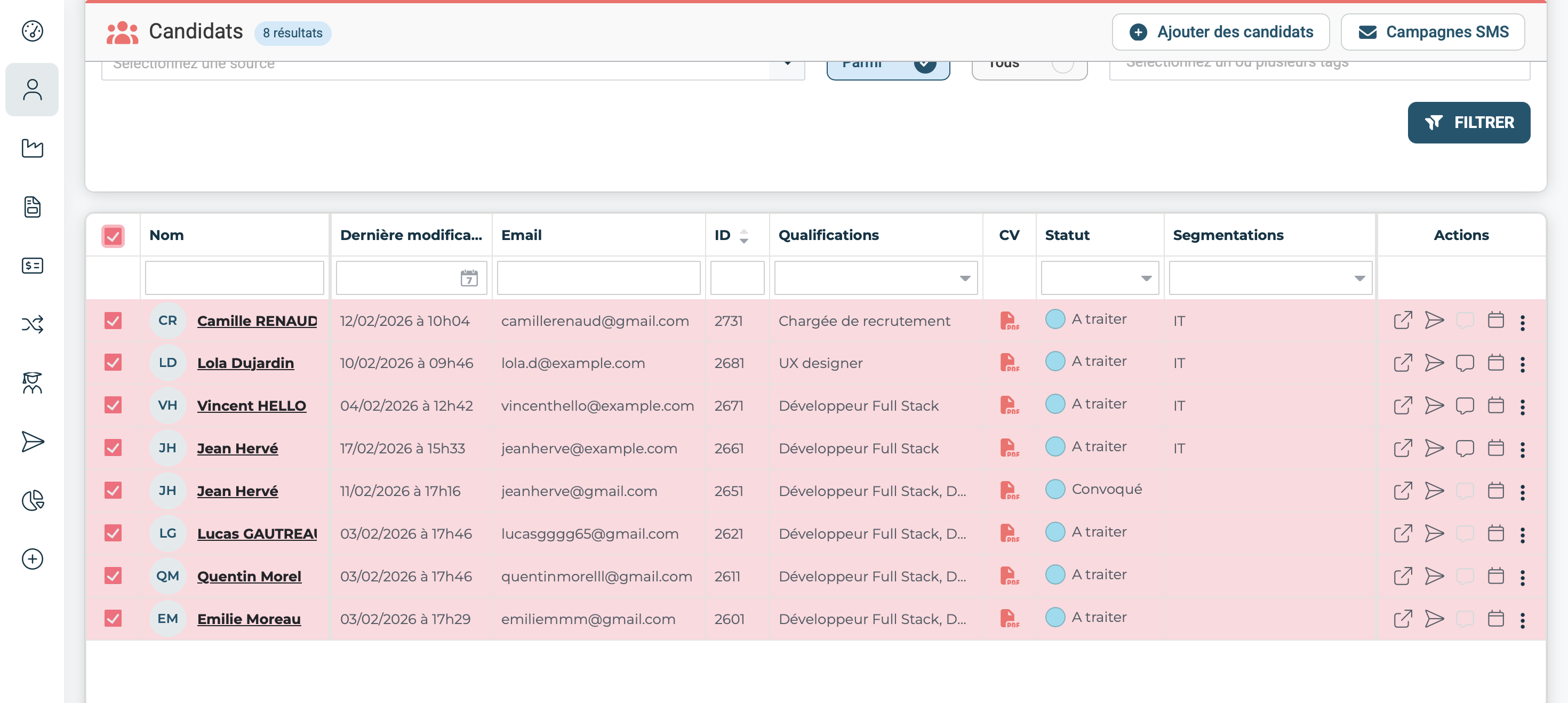Open the dashboard gauge icon in sidebar
Image resolution: width=1568 pixels, height=703 pixels.
pos(32,31)
